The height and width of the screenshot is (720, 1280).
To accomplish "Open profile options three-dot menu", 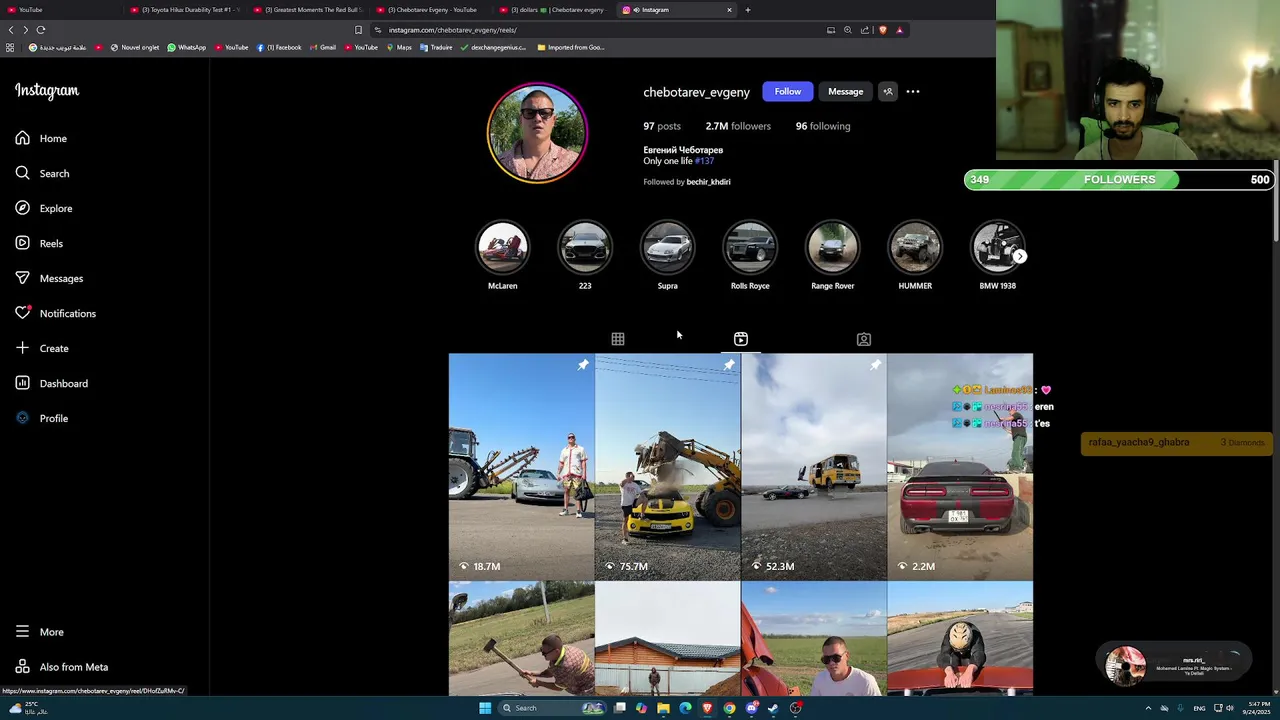I will (x=913, y=92).
